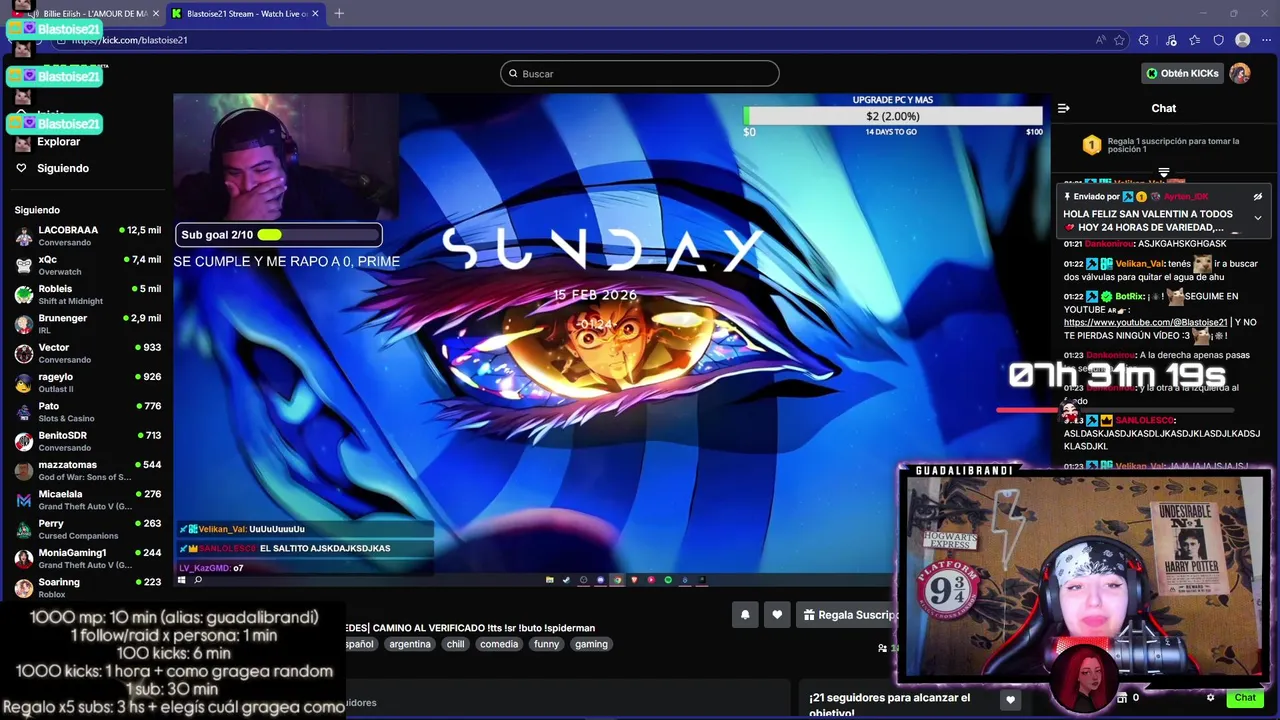Image resolution: width=1280 pixels, height=720 pixels.
Task: Open xQc channel in sidebar
Action: pyautogui.click(x=88, y=265)
